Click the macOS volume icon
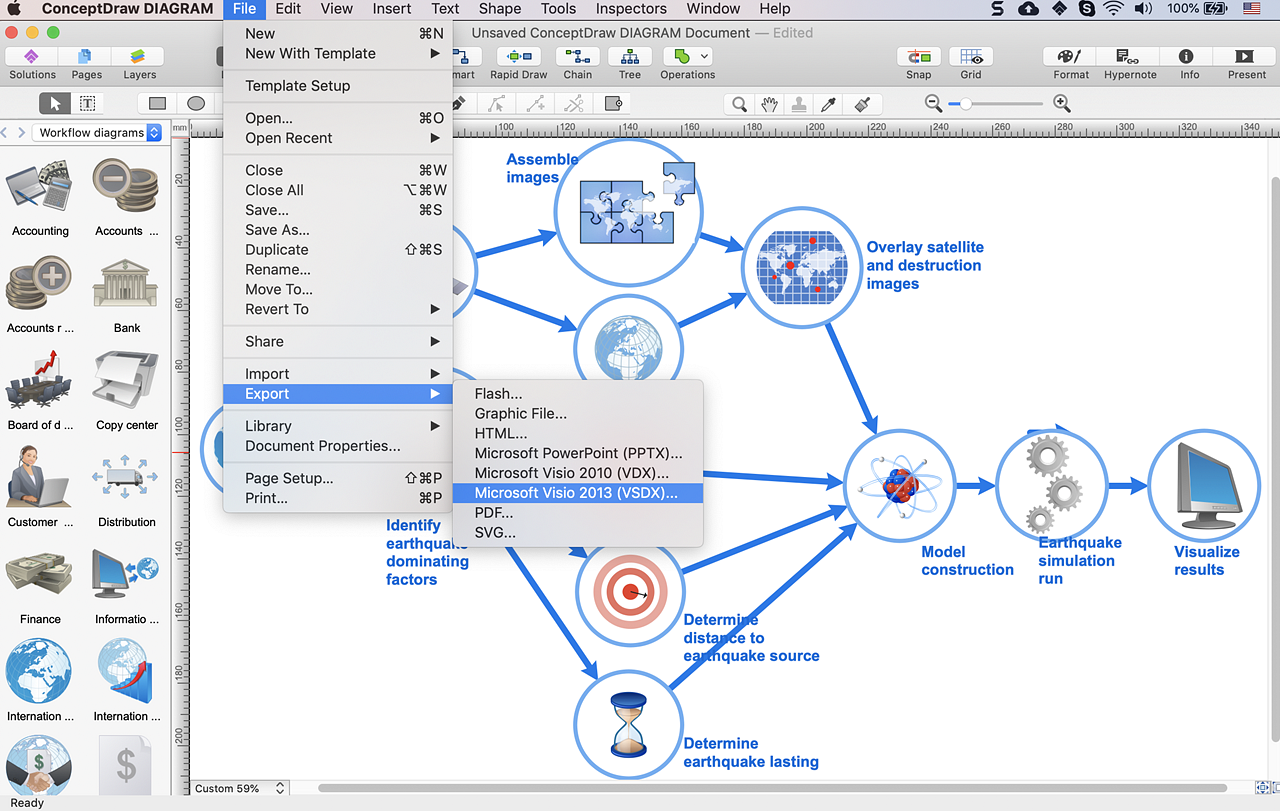1280x811 pixels. (1142, 9)
